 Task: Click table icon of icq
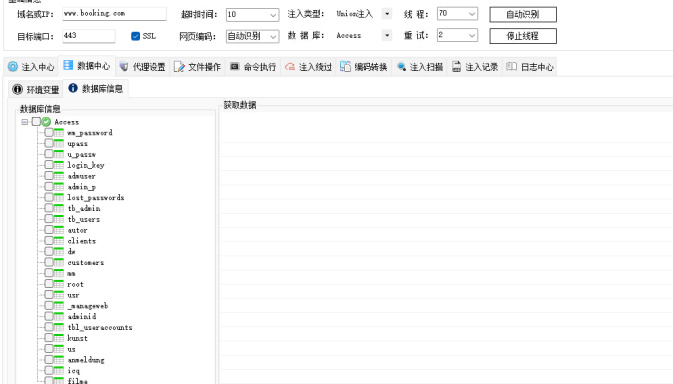pyautogui.click(x=59, y=370)
